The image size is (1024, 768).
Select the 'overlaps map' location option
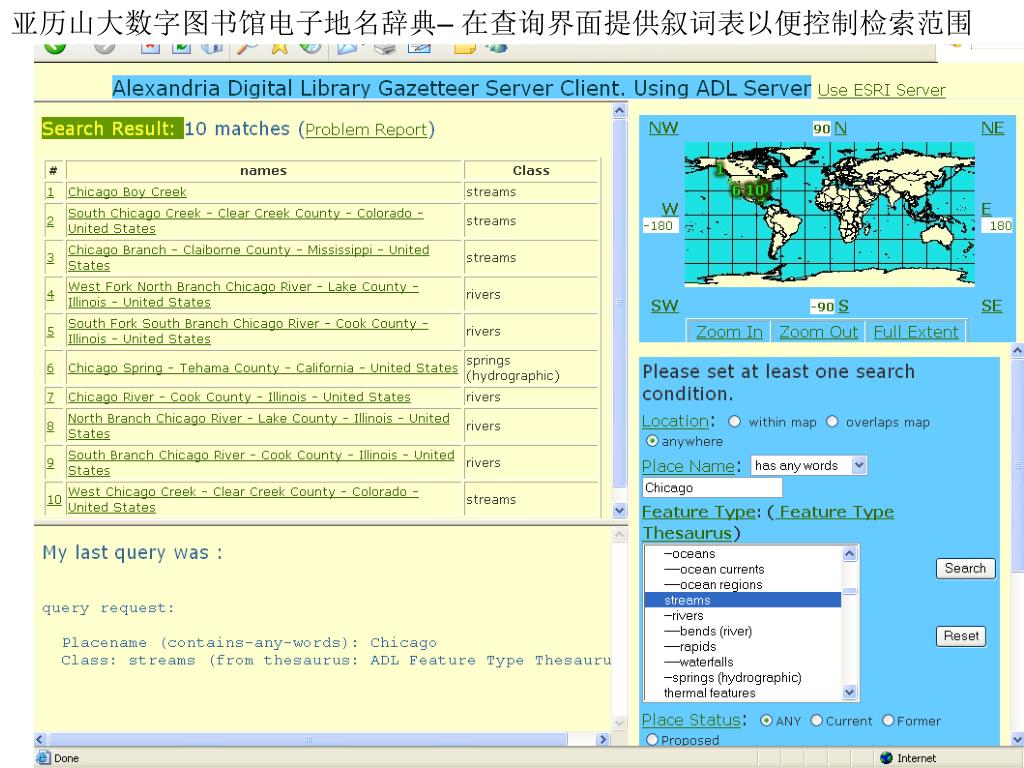[x=832, y=422]
